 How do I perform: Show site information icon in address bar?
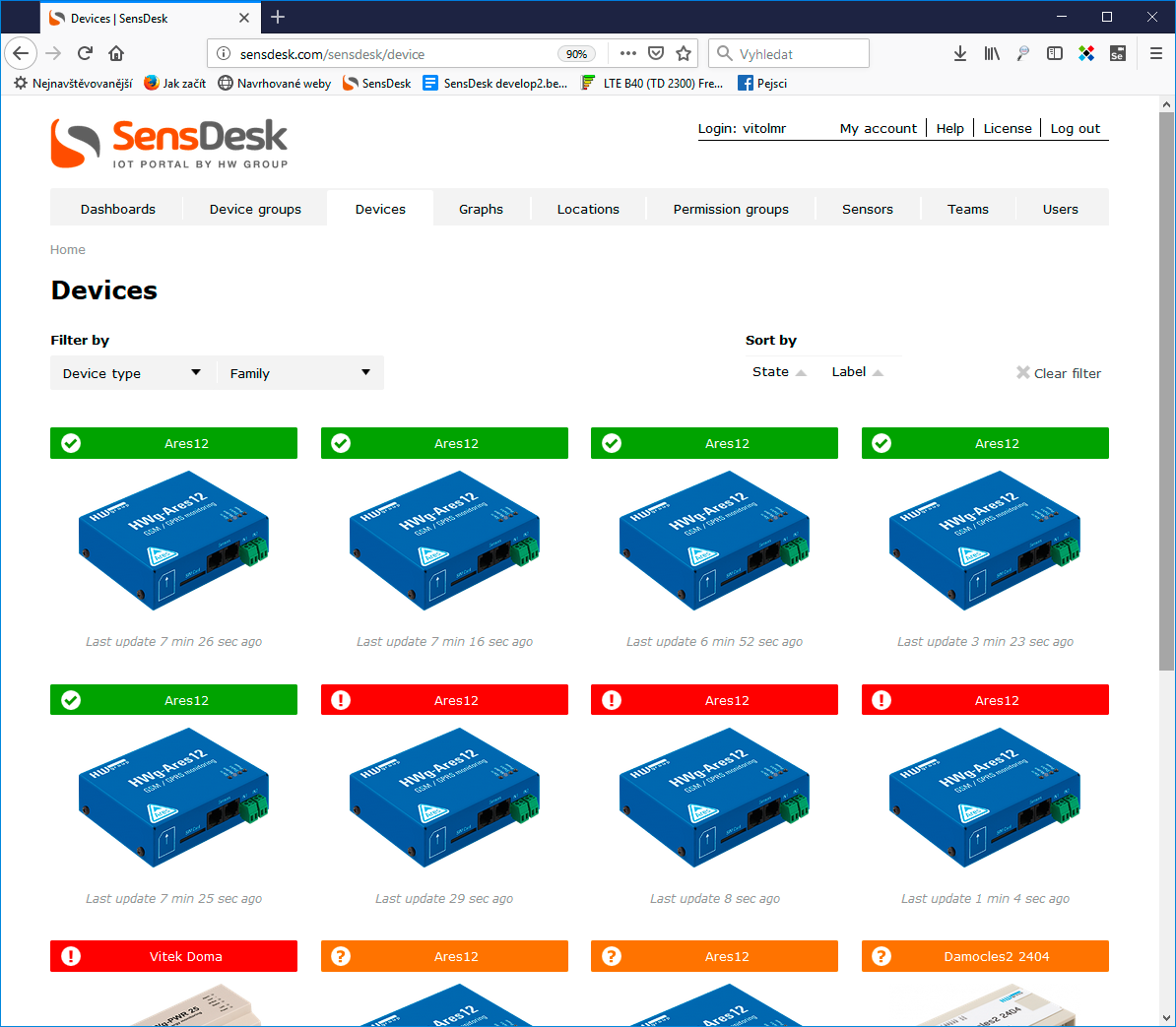[224, 54]
